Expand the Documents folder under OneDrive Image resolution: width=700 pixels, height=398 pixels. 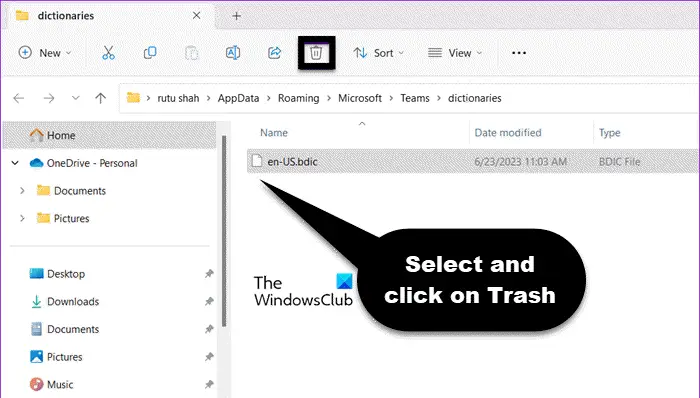[22, 191]
